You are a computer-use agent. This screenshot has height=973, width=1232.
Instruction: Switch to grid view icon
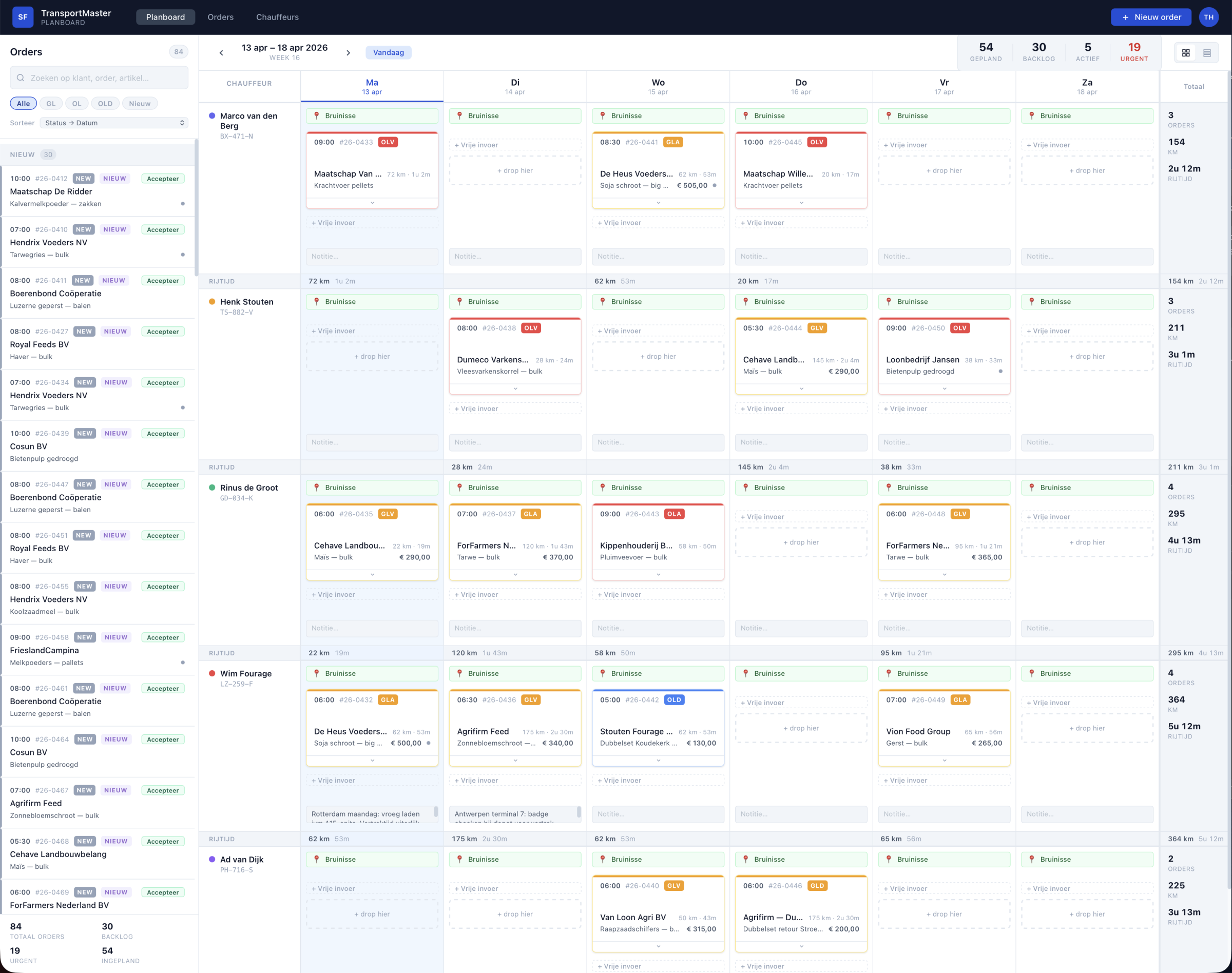(1186, 53)
